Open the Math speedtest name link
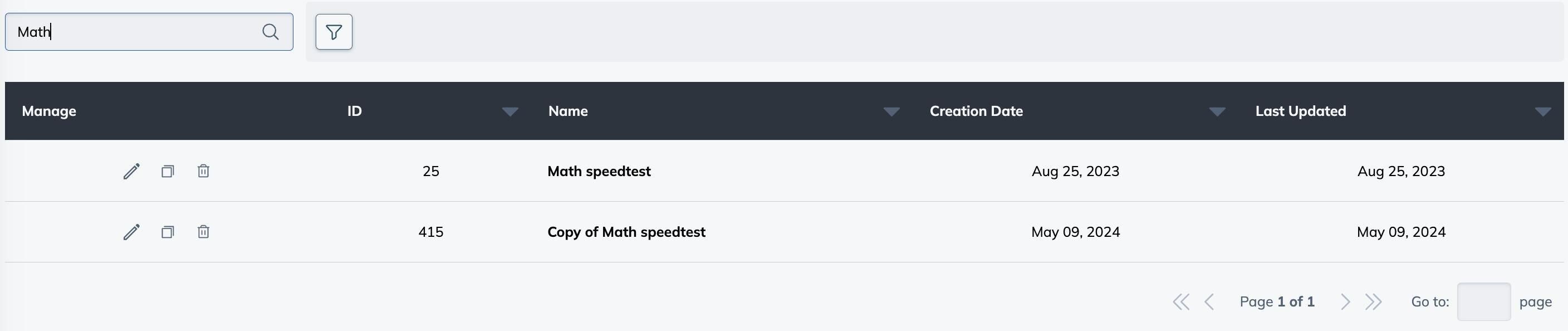Image resolution: width=1568 pixels, height=331 pixels. click(x=599, y=171)
